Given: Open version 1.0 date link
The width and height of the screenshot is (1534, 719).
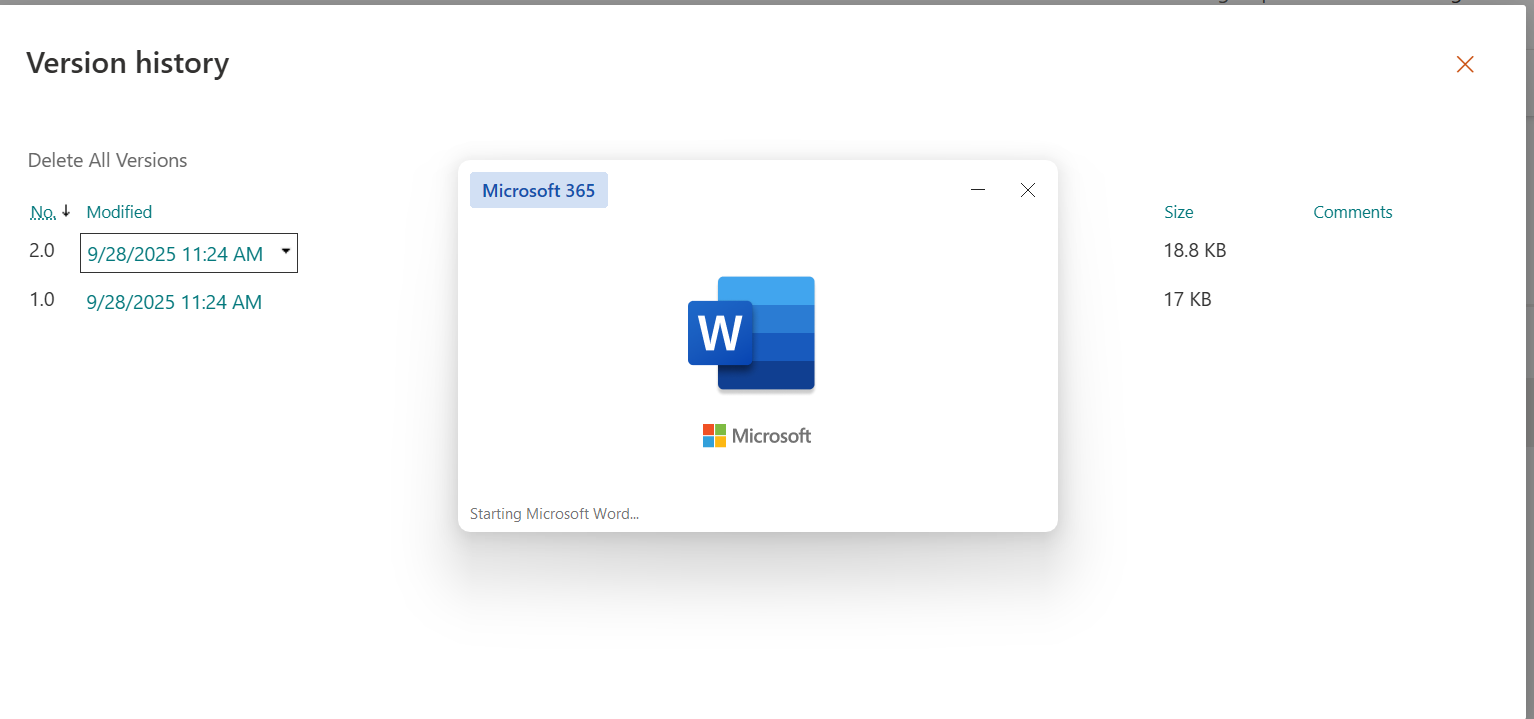Looking at the screenshot, I should [x=174, y=302].
